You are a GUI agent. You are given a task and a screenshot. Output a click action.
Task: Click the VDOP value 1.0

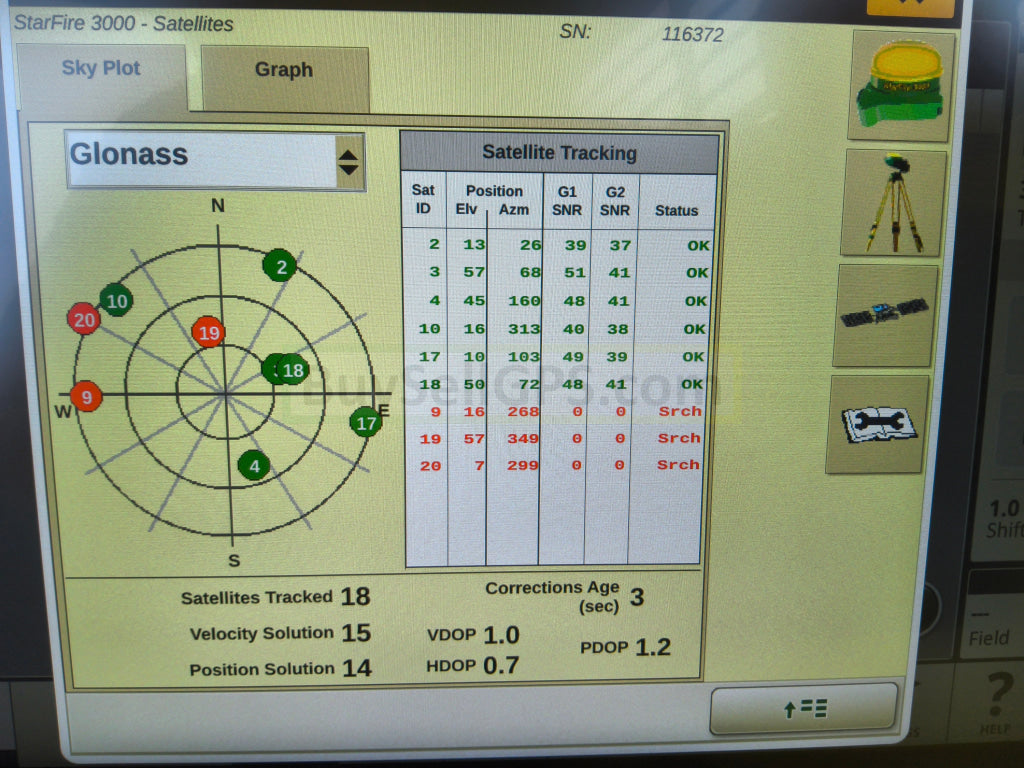[502, 635]
